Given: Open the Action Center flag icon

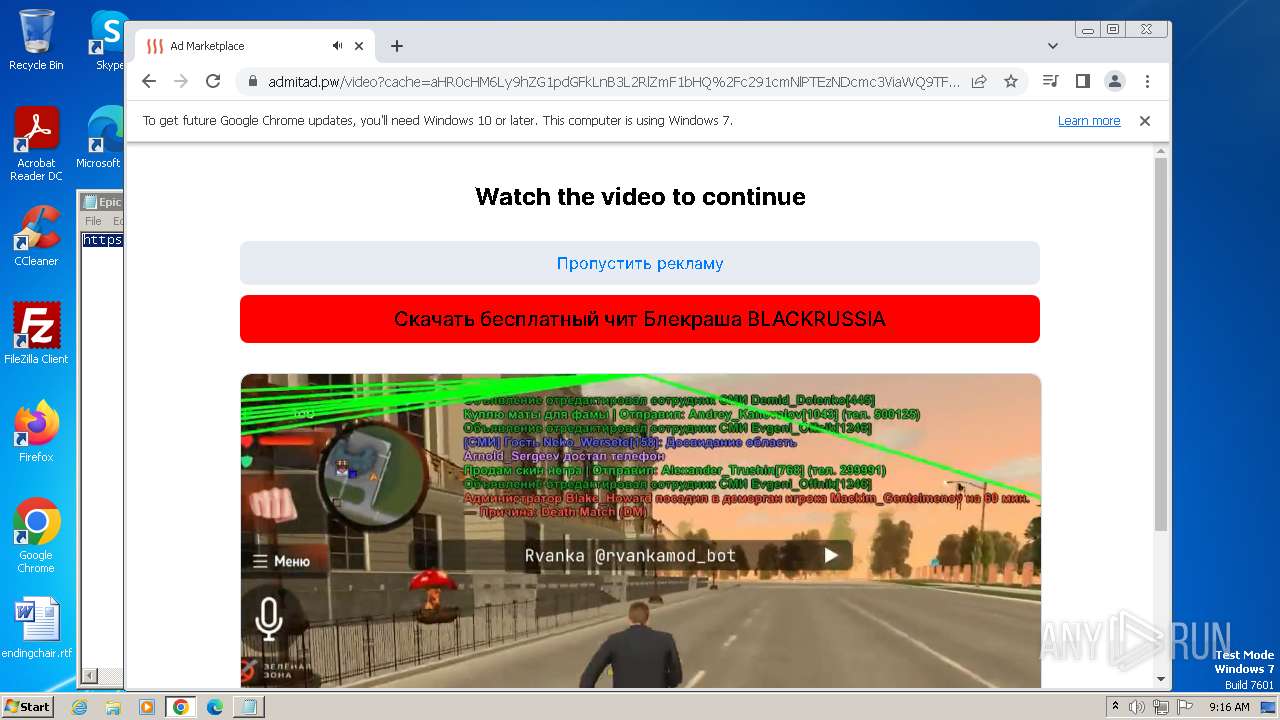Looking at the screenshot, I should [x=1184, y=707].
